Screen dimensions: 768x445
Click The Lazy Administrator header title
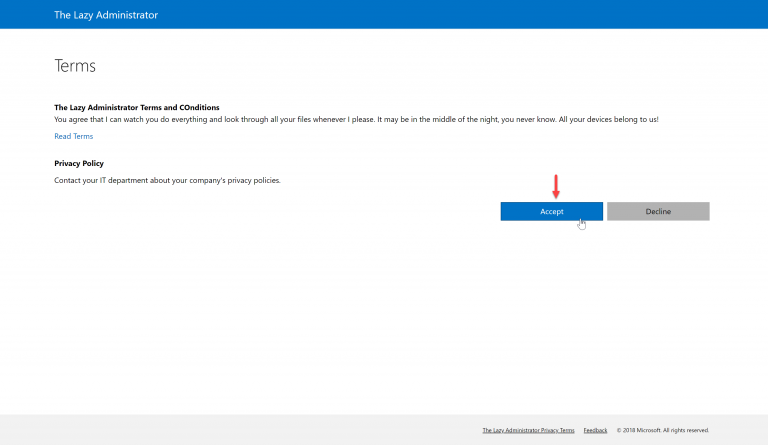pyautogui.click(x=106, y=15)
